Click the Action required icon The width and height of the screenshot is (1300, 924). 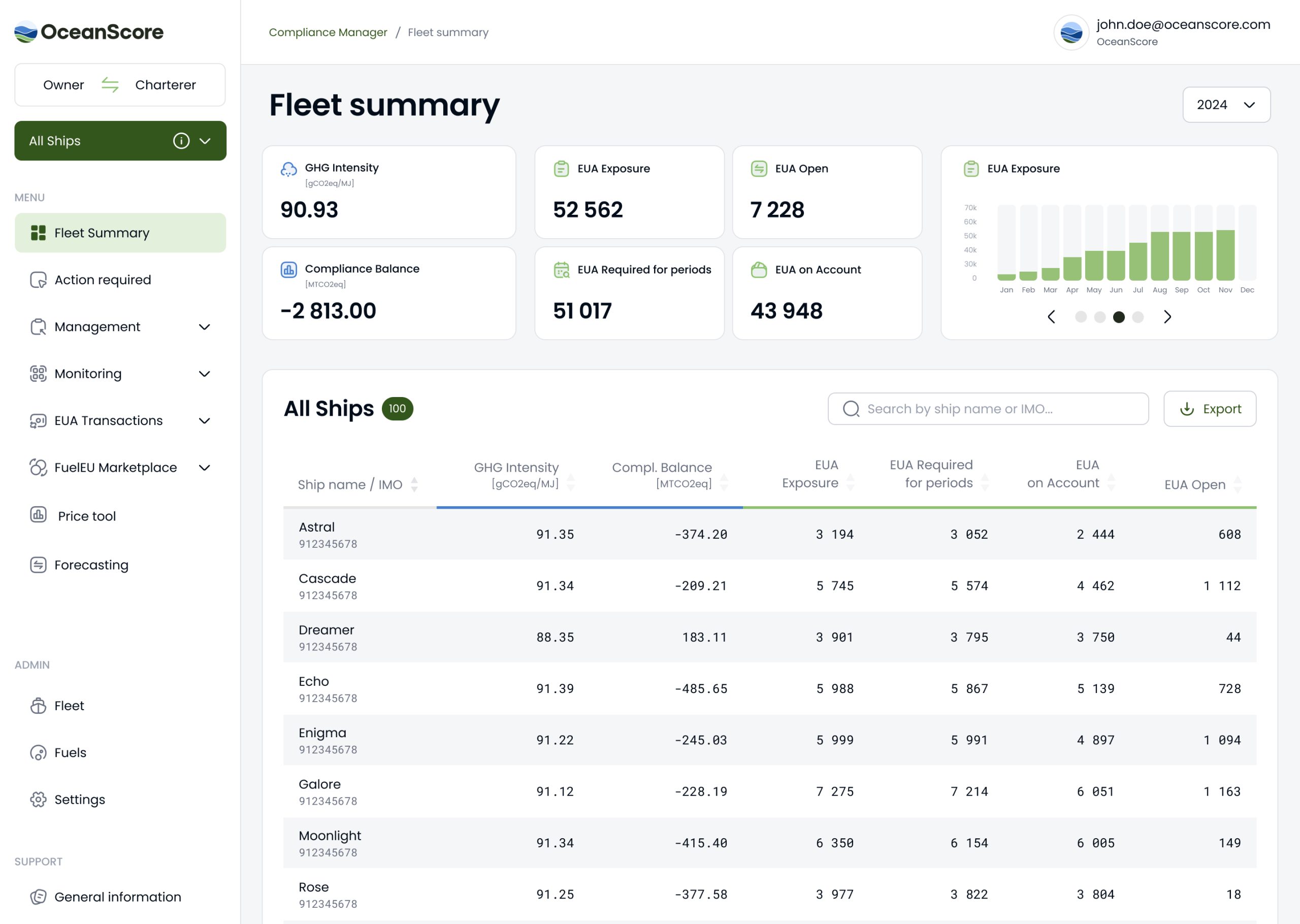click(38, 279)
